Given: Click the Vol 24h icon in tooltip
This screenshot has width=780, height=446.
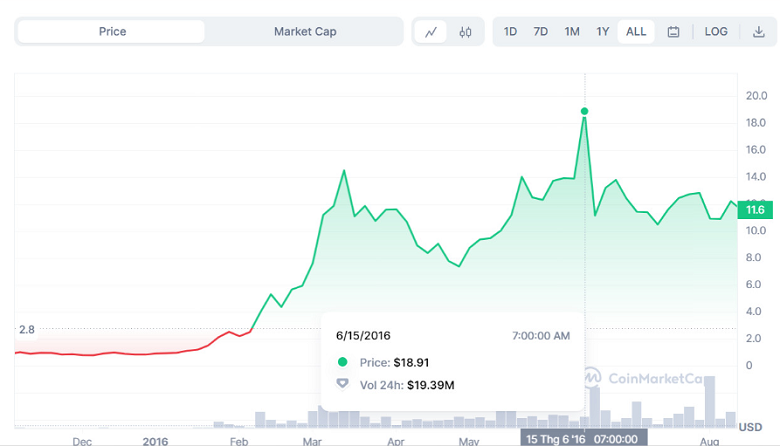Looking at the screenshot, I should coord(343,384).
